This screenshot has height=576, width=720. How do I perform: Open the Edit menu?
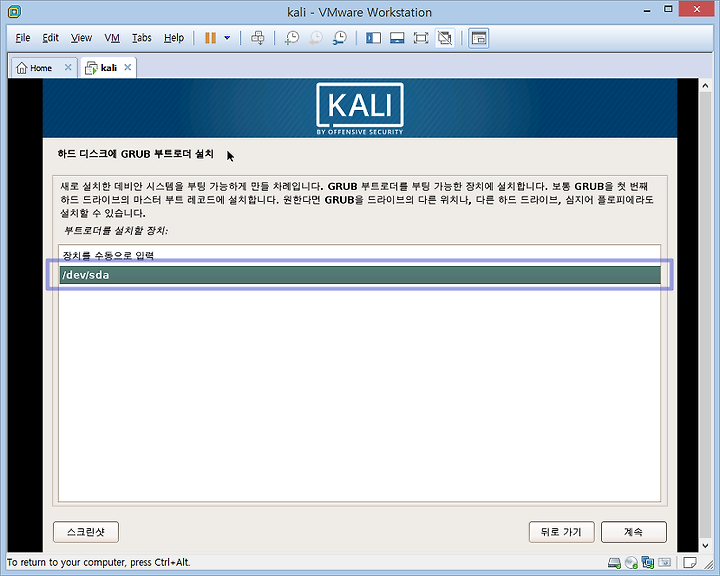tap(51, 38)
